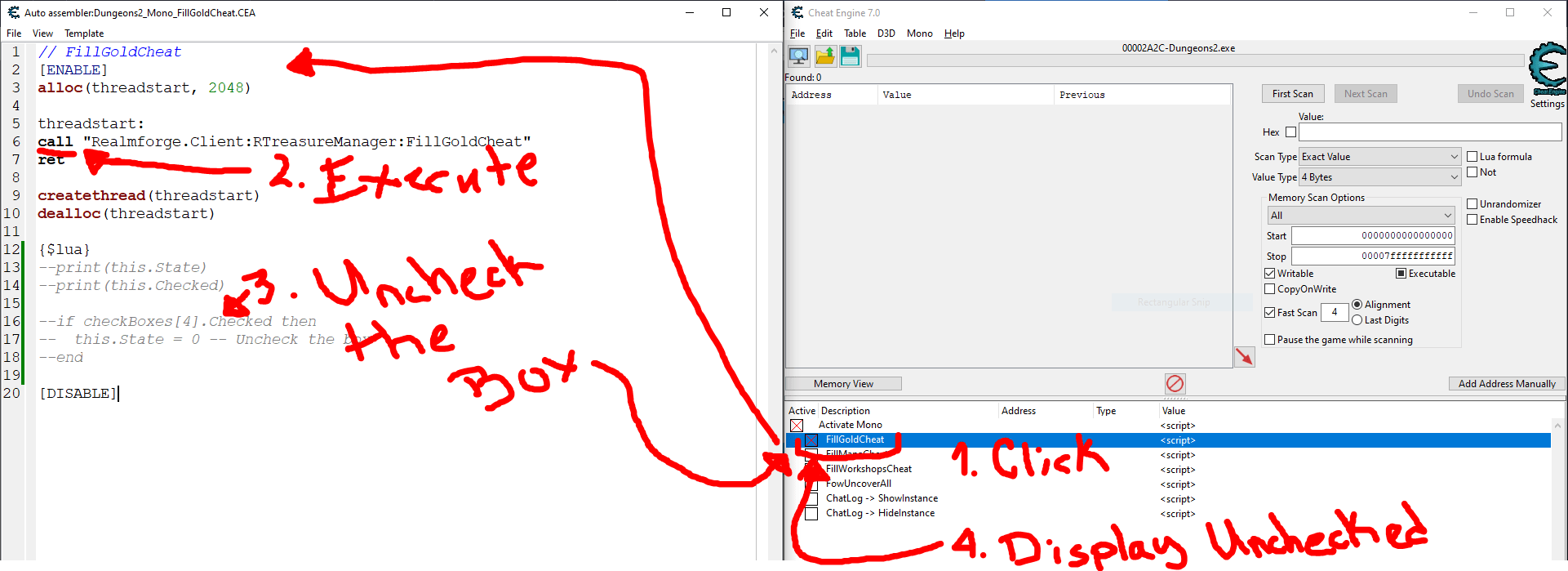Image resolution: width=1568 pixels, height=571 pixels.
Task: Toggle the FillGoldCheat active checkbox
Action: click(x=811, y=440)
